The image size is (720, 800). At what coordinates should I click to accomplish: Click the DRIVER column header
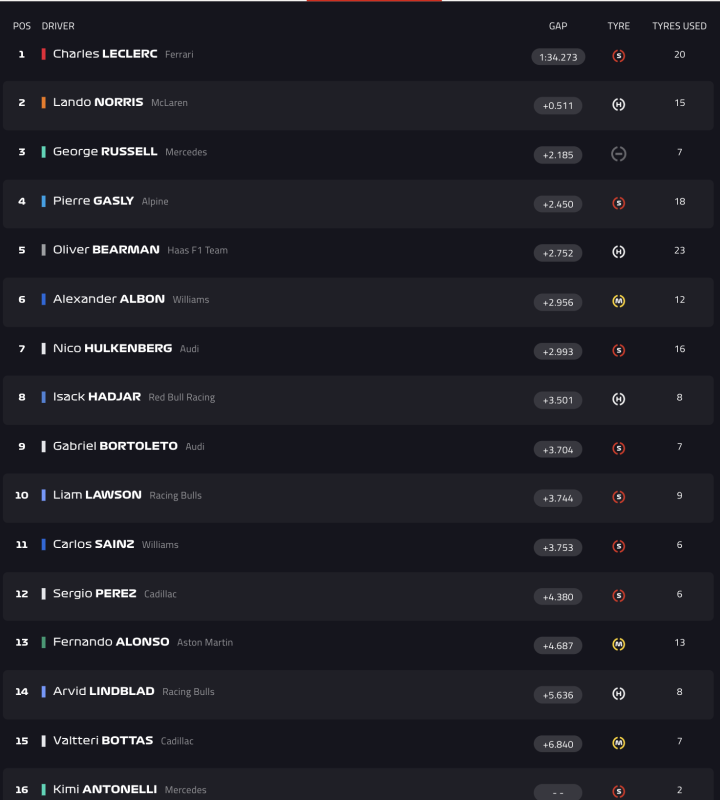point(58,26)
